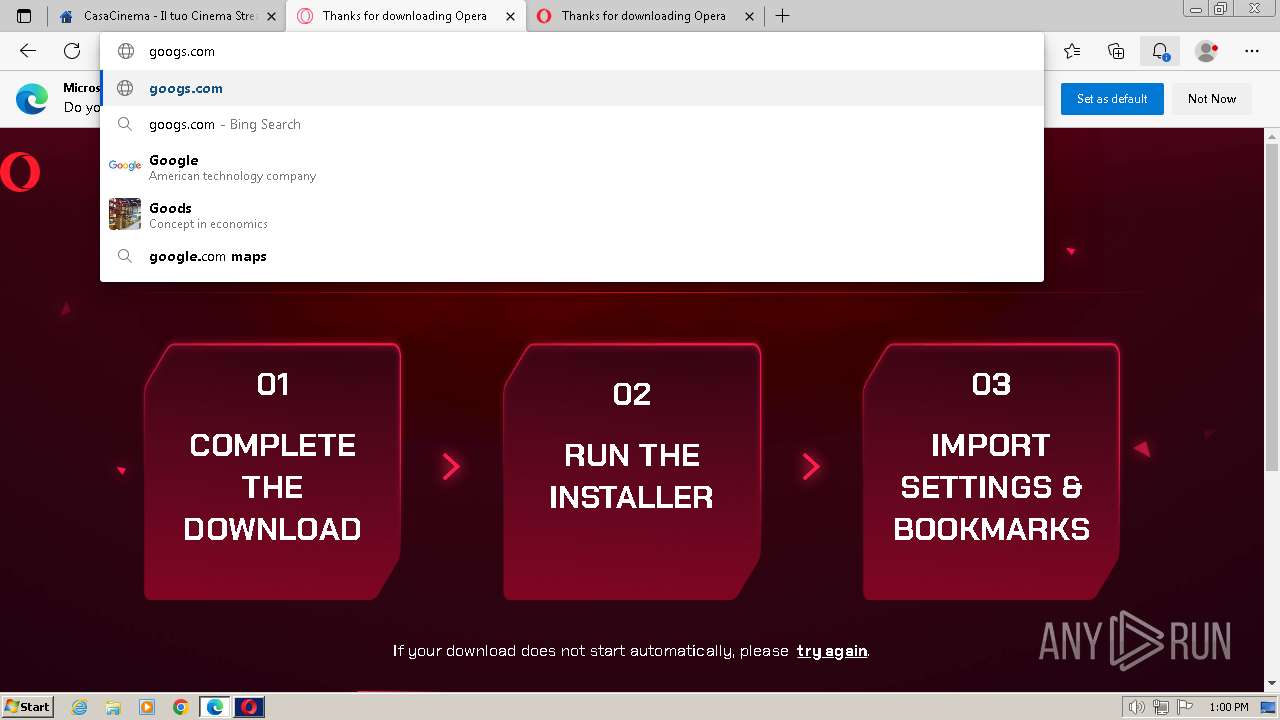This screenshot has height=720, width=1280.
Task: Click the Import Settings & Bookmarks card
Action: tap(991, 472)
